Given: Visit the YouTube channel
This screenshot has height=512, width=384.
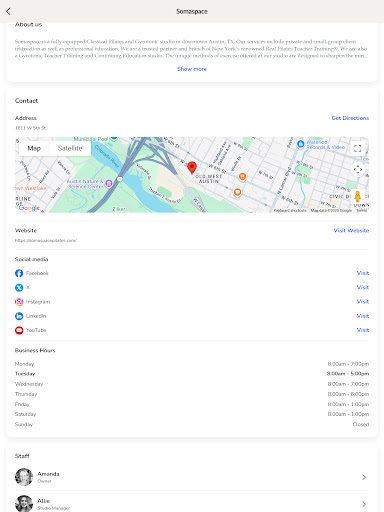Looking at the screenshot, I should tap(363, 330).
